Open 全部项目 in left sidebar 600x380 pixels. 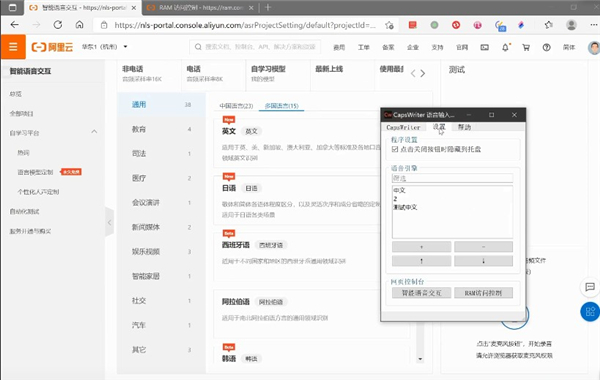point(21,114)
